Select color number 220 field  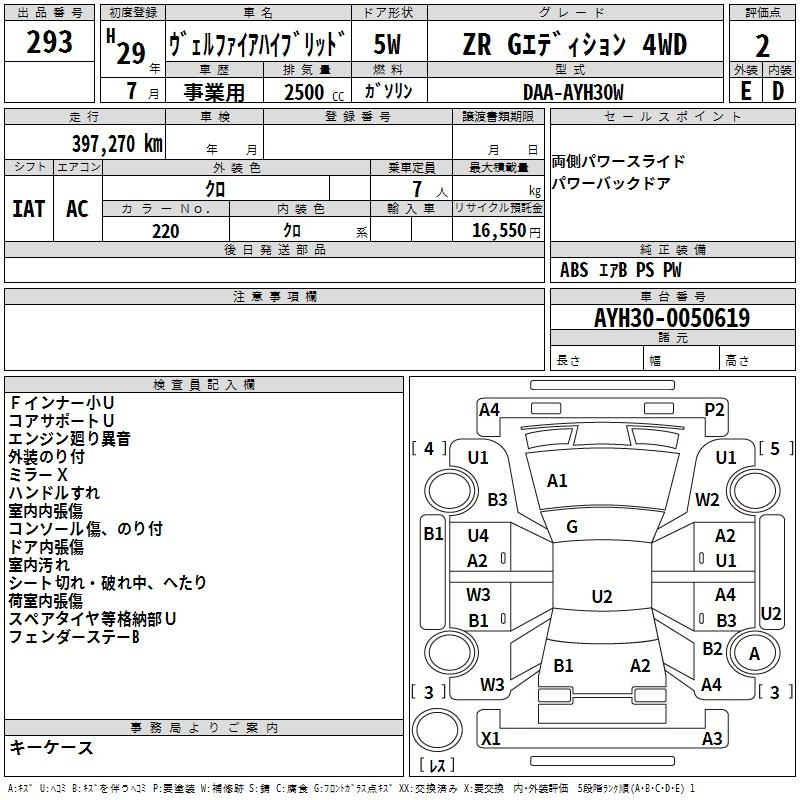point(166,231)
